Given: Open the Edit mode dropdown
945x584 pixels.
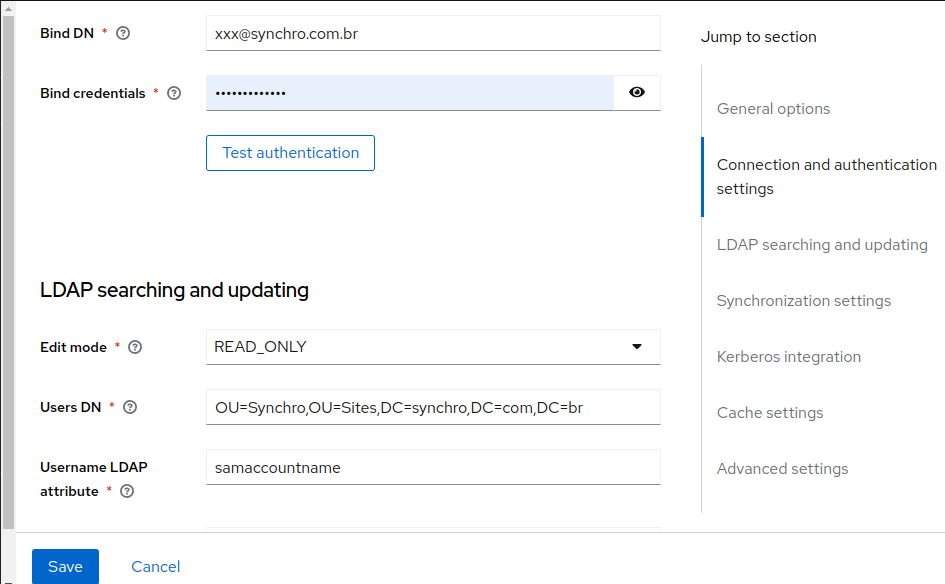Looking at the screenshot, I should (637, 347).
